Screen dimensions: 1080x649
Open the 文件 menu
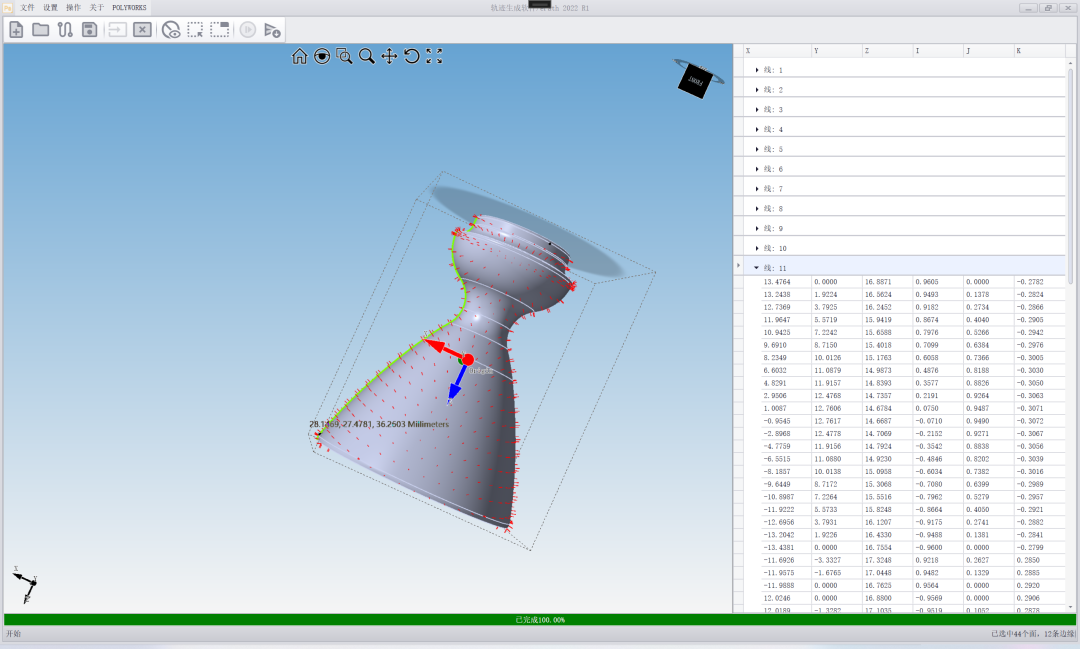[27, 7]
